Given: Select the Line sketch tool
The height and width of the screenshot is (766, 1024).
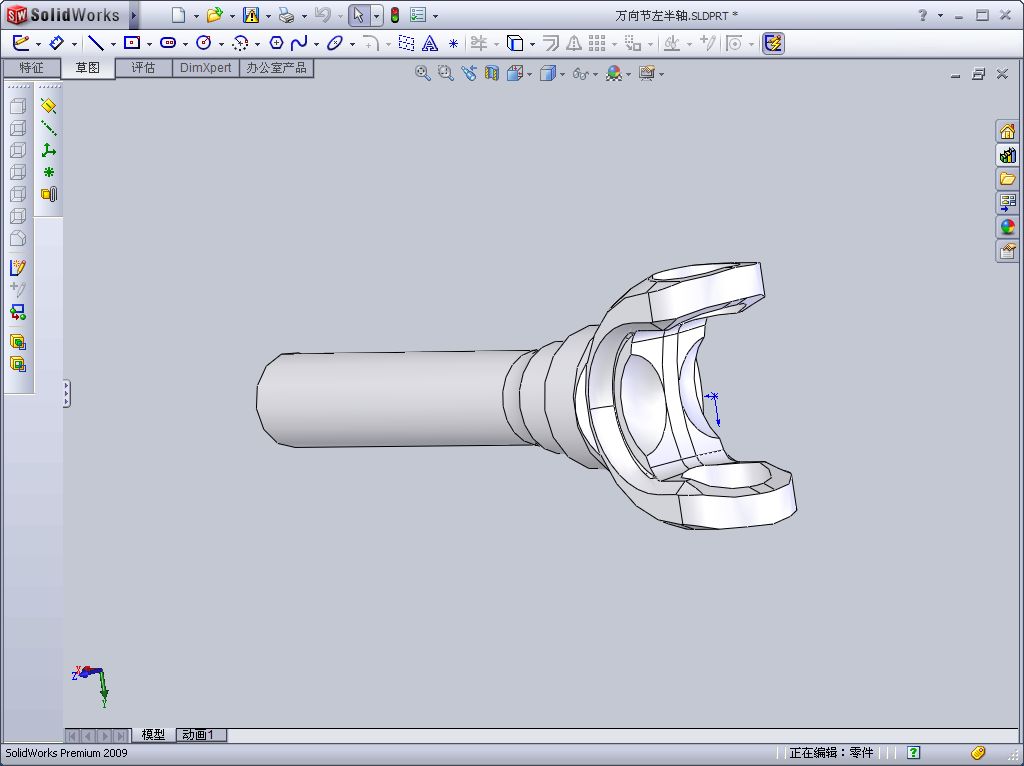Looking at the screenshot, I should (95, 43).
